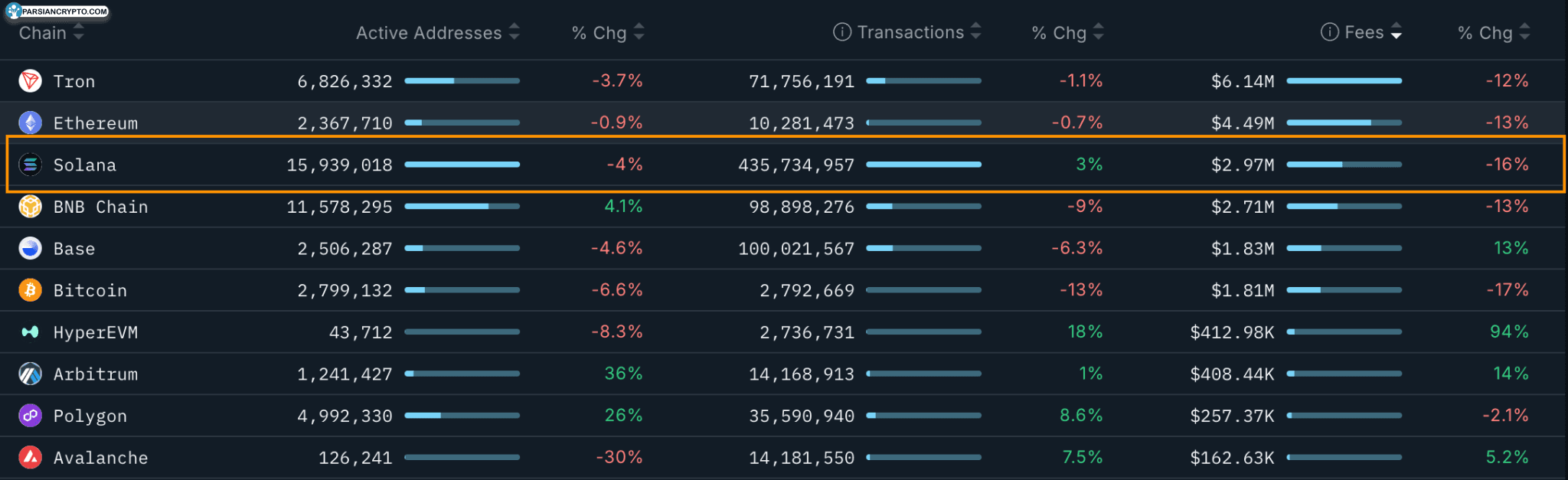Open the Base chain name link
The width and height of the screenshot is (1568, 480).
coord(74,249)
